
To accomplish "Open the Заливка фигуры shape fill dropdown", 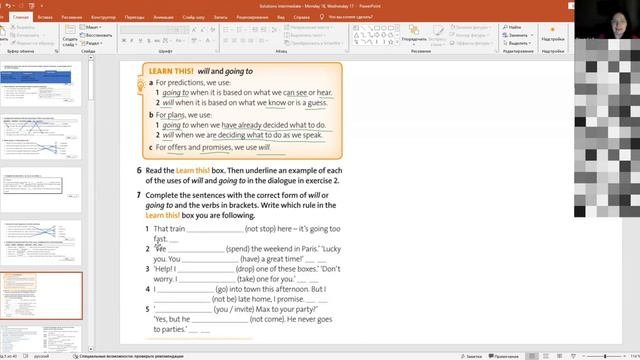I will point(470,27).
